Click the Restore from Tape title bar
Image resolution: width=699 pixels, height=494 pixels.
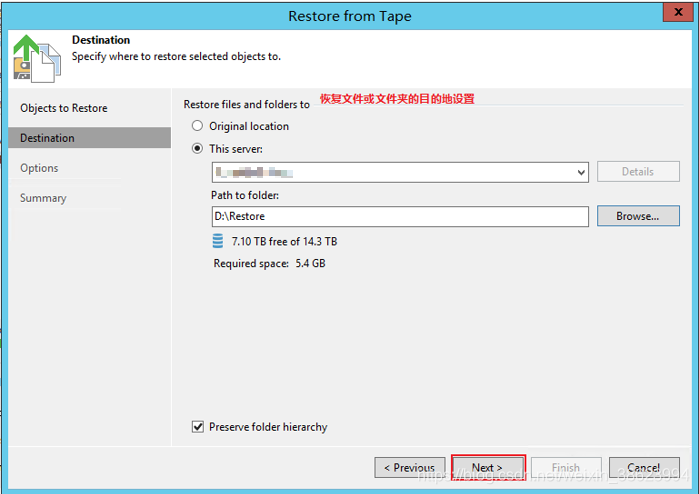pyautogui.click(x=350, y=16)
